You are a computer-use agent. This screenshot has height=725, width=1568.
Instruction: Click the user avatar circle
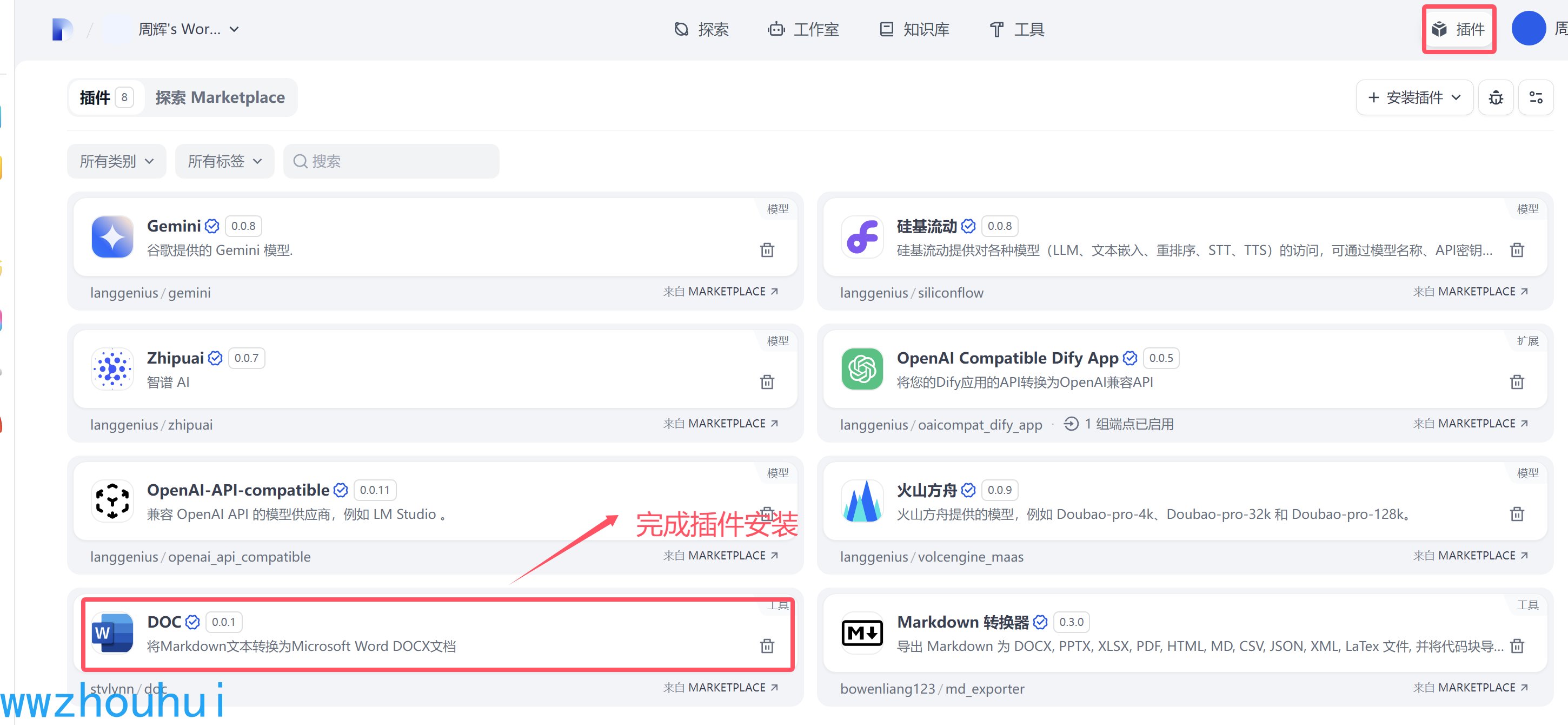[1528, 29]
